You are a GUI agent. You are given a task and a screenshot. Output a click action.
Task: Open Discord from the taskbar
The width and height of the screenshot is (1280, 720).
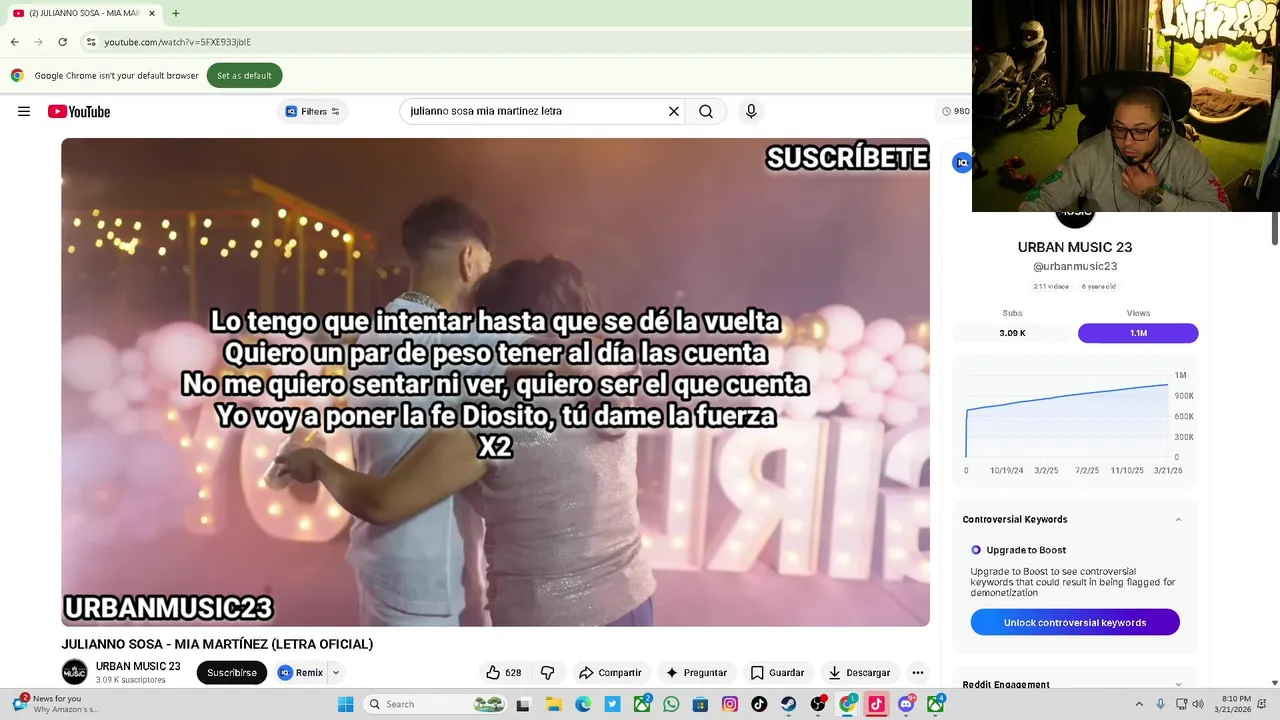pos(906,704)
